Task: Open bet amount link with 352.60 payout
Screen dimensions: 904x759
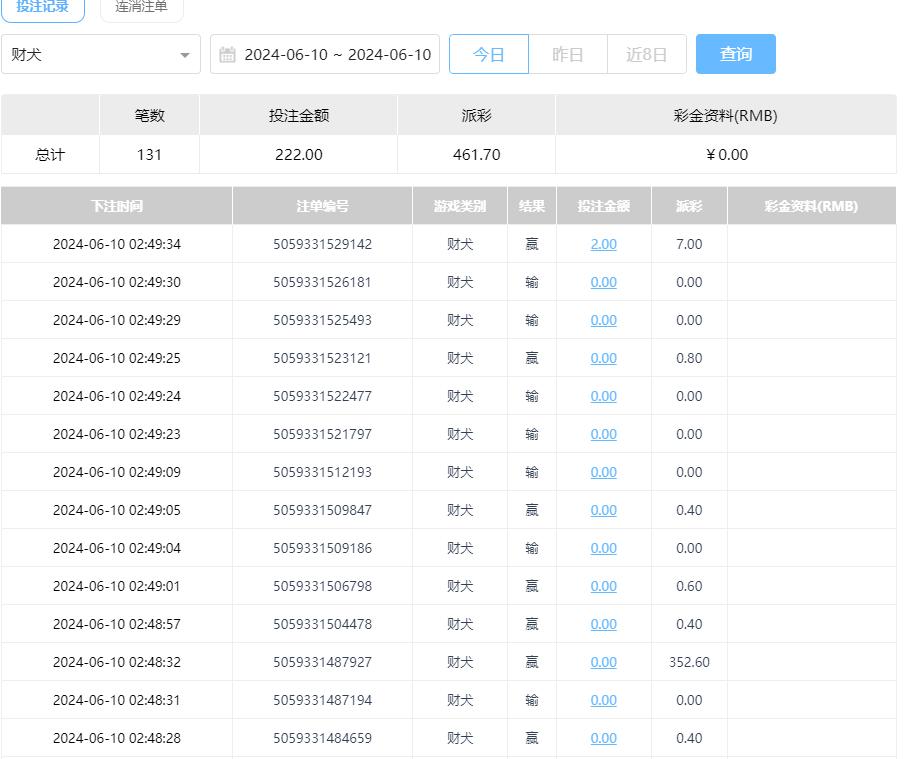Action: 603,662
